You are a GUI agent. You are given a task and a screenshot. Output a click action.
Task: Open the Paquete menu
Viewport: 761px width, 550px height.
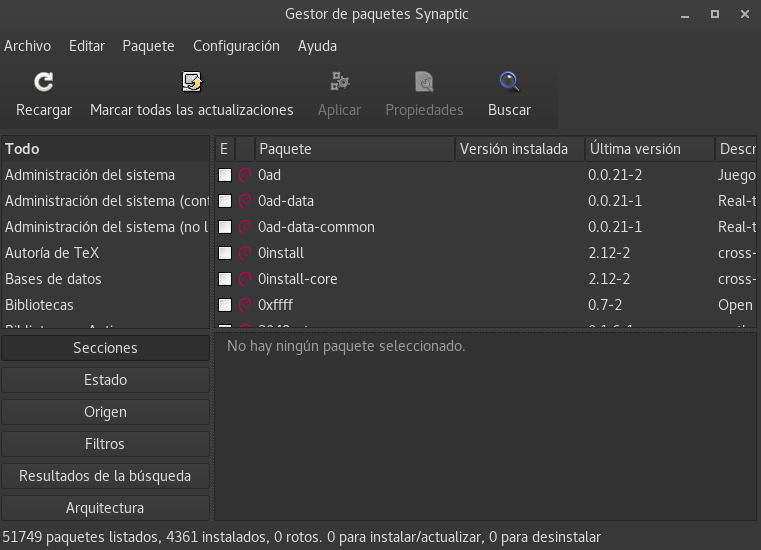(x=149, y=46)
